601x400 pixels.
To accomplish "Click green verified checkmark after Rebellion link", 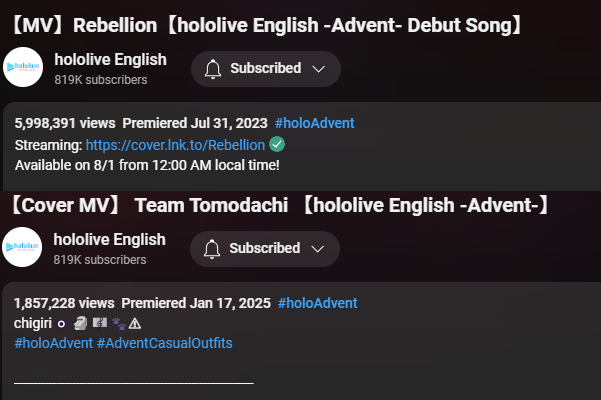I will click(277, 144).
